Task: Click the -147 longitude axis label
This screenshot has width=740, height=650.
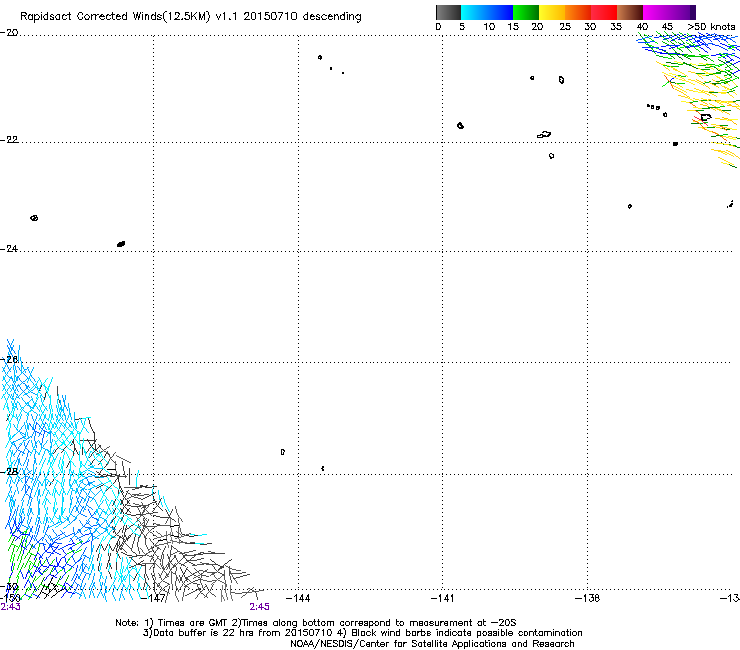Action: (x=154, y=598)
